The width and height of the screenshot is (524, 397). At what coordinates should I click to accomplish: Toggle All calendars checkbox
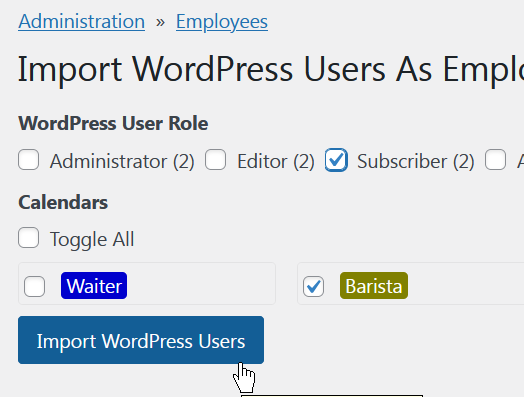point(28,238)
